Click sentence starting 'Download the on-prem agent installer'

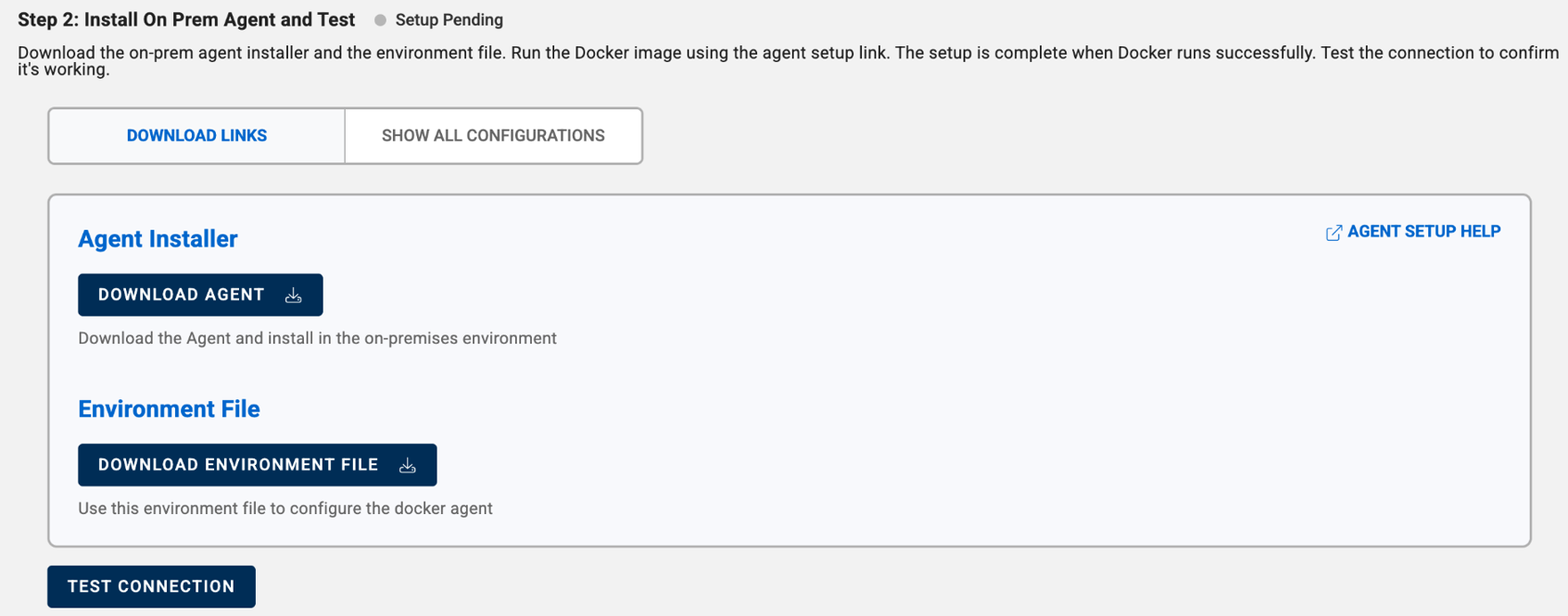click(x=261, y=53)
